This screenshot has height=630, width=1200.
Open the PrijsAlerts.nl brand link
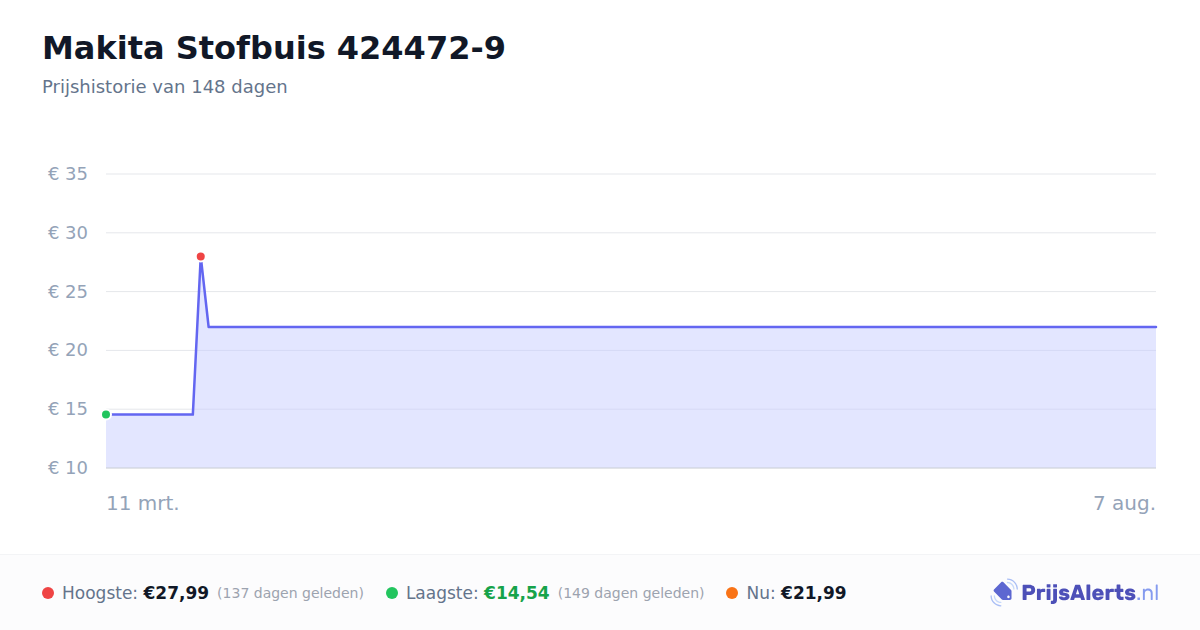(x=1075, y=593)
